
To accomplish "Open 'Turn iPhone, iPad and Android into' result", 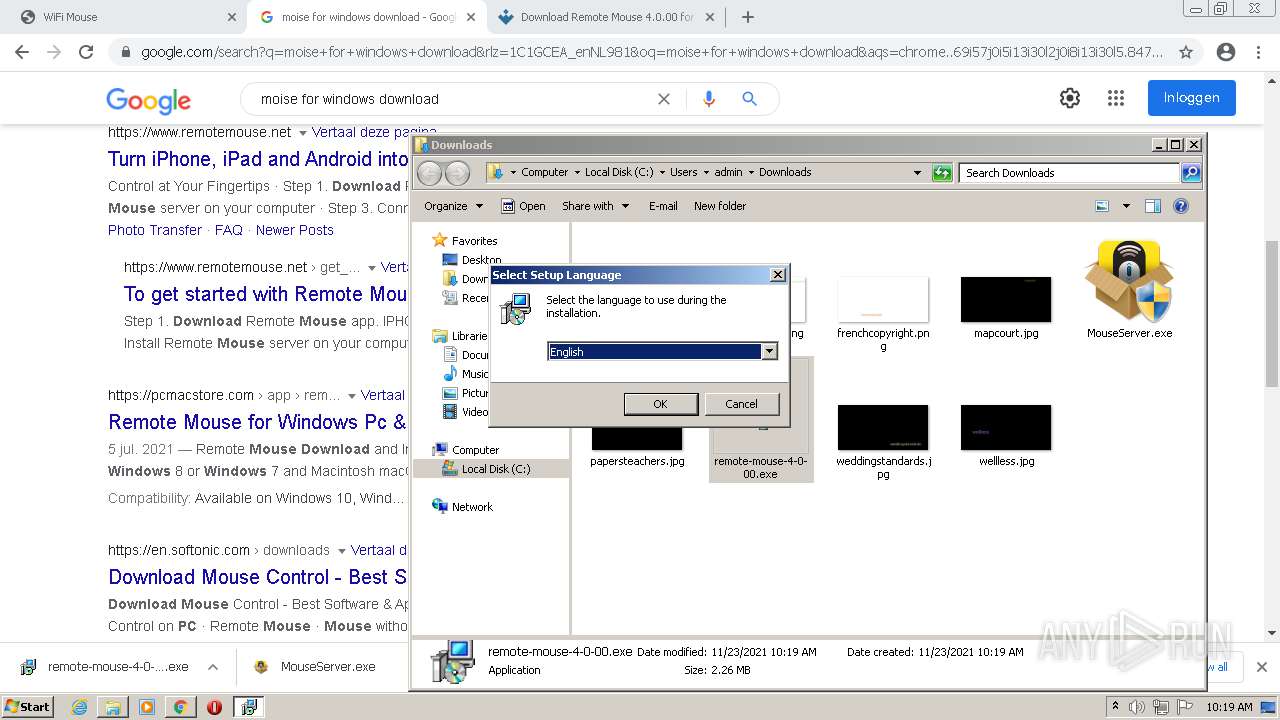I will (258, 159).
